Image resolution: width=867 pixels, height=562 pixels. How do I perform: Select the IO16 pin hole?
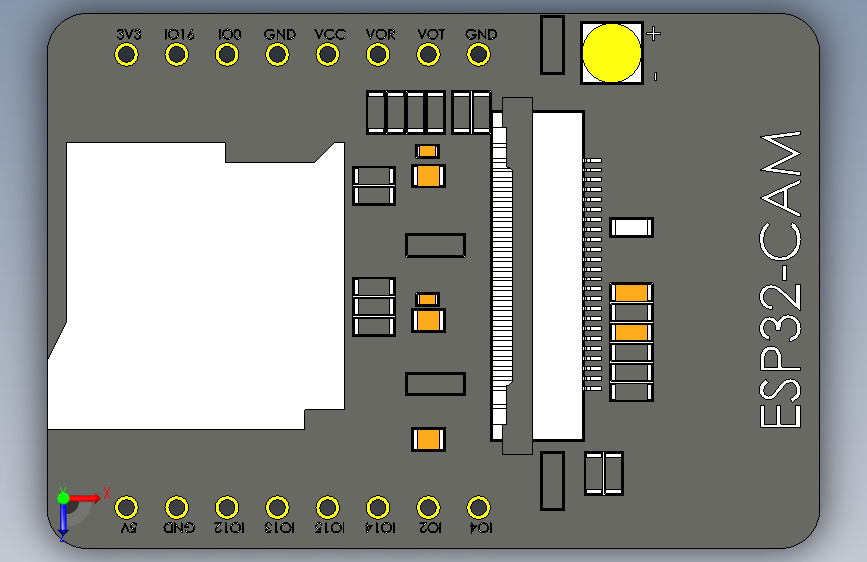coord(177,55)
